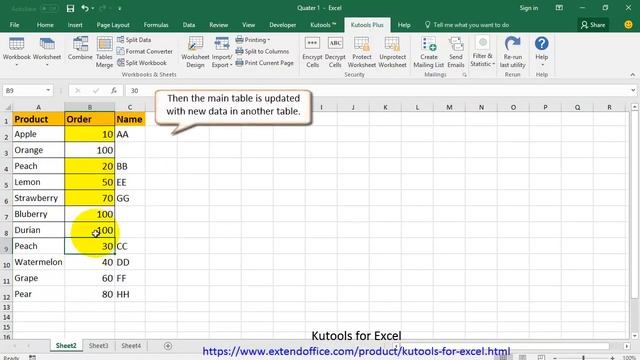Click the Zoom slider in status bar
Screen dimensions: 640x360
pyautogui.click(x=584, y=358)
